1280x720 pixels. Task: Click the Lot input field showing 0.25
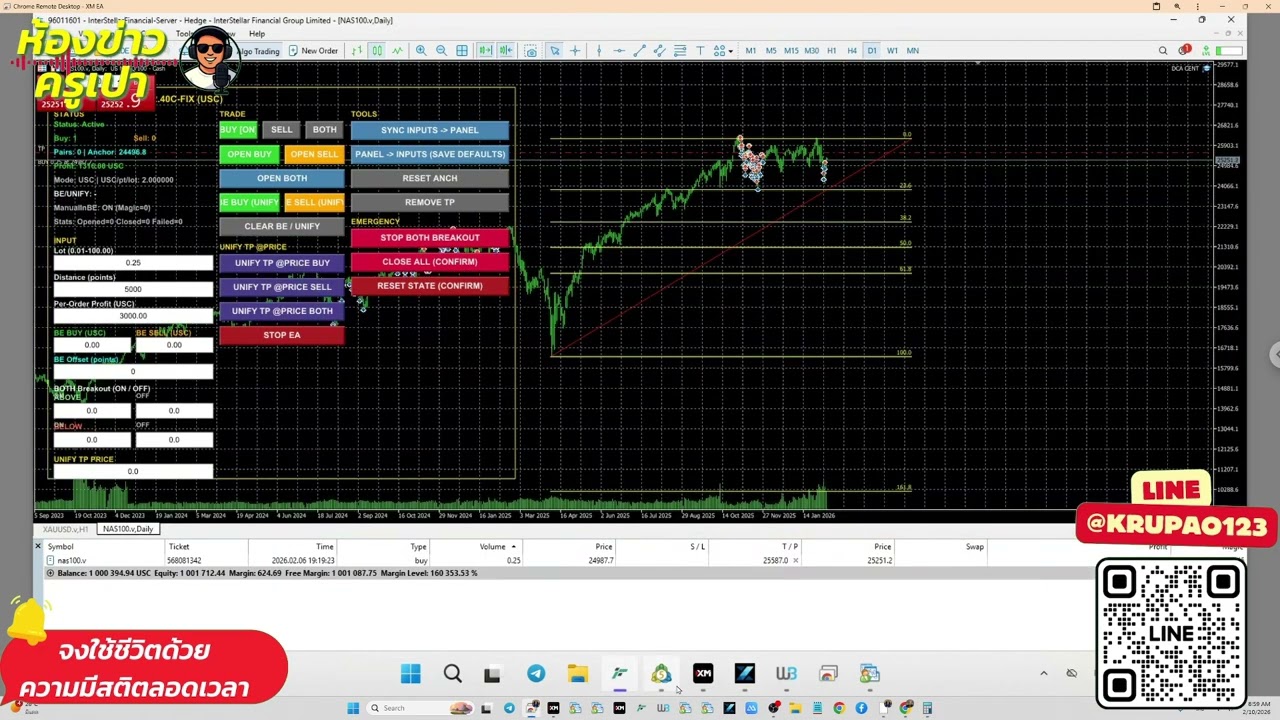(x=133, y=263)
